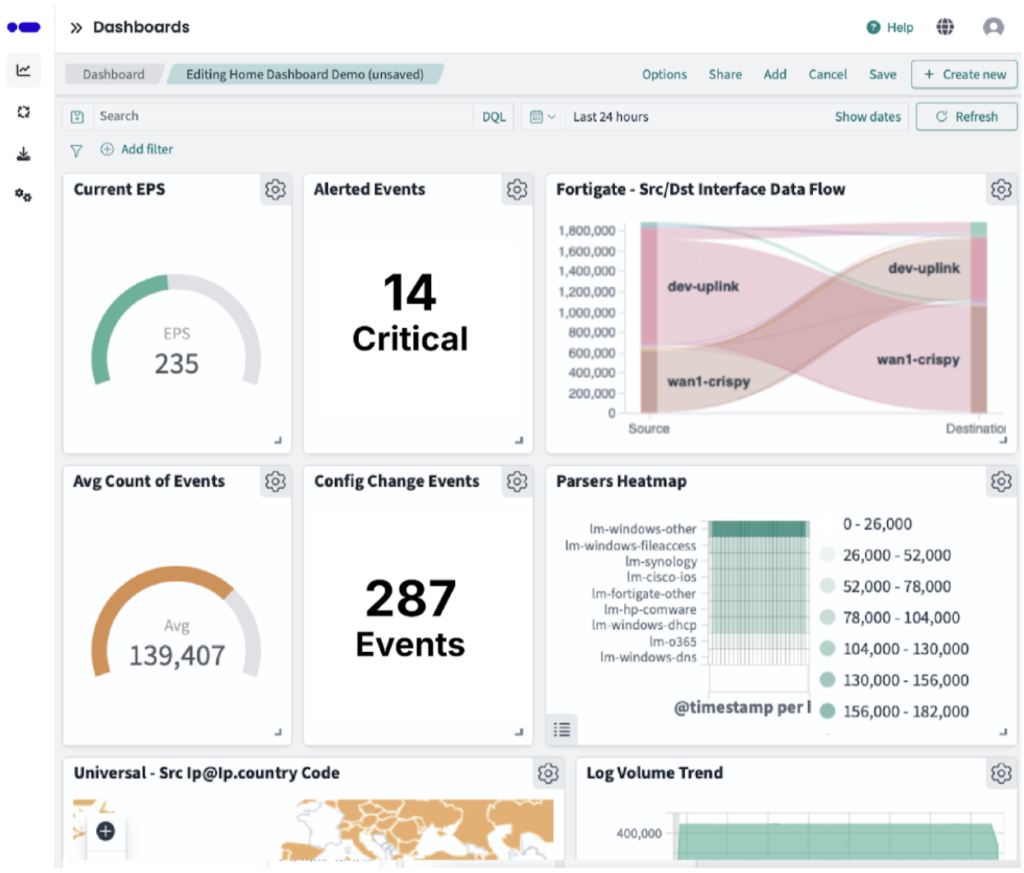The image size is (1024, 873).
Task: Click the globe language icon in the header
Action: click(x=945, y=27)
